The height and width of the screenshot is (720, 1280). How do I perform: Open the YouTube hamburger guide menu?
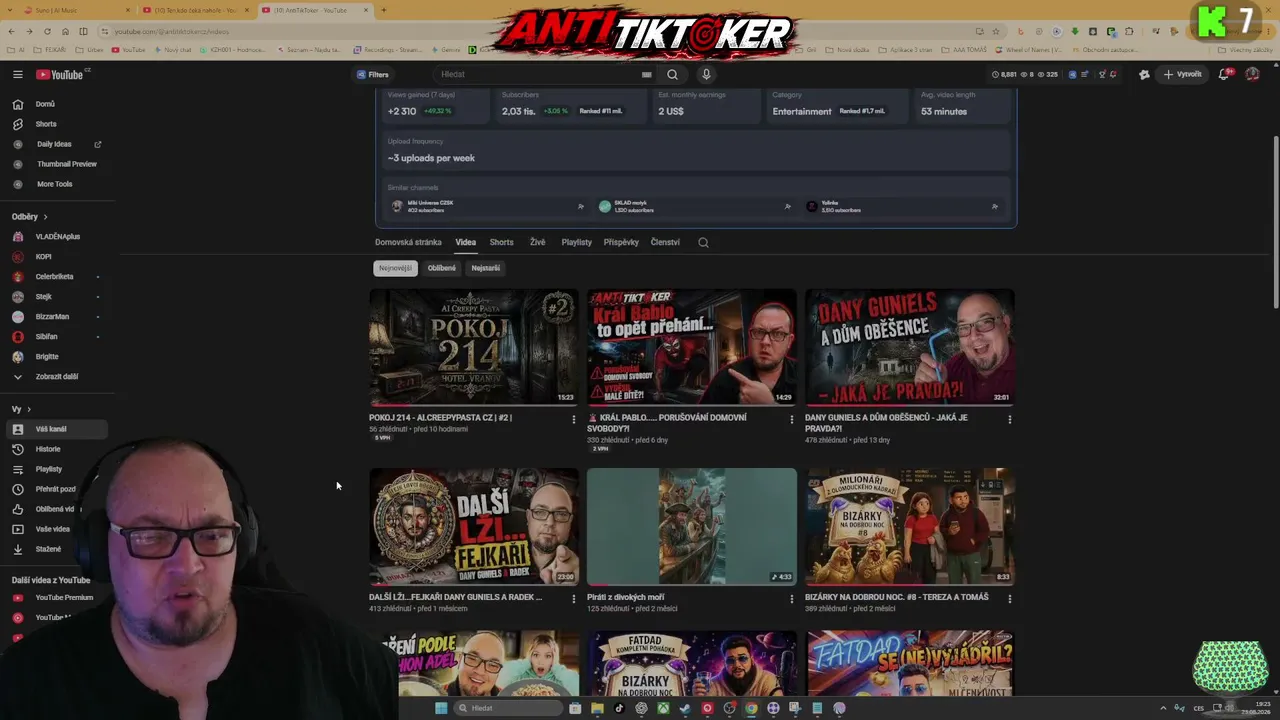(x=18, y=74)
